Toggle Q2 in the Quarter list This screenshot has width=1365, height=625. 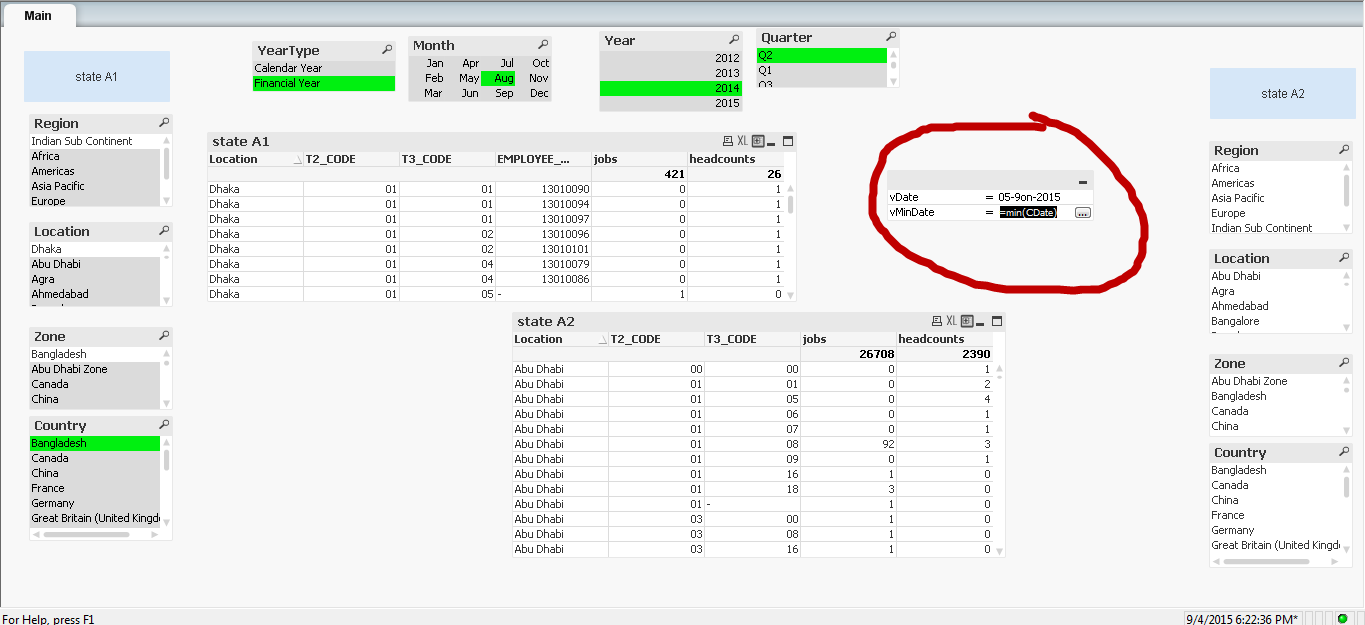pyautogui.click(x=822, y=55)
